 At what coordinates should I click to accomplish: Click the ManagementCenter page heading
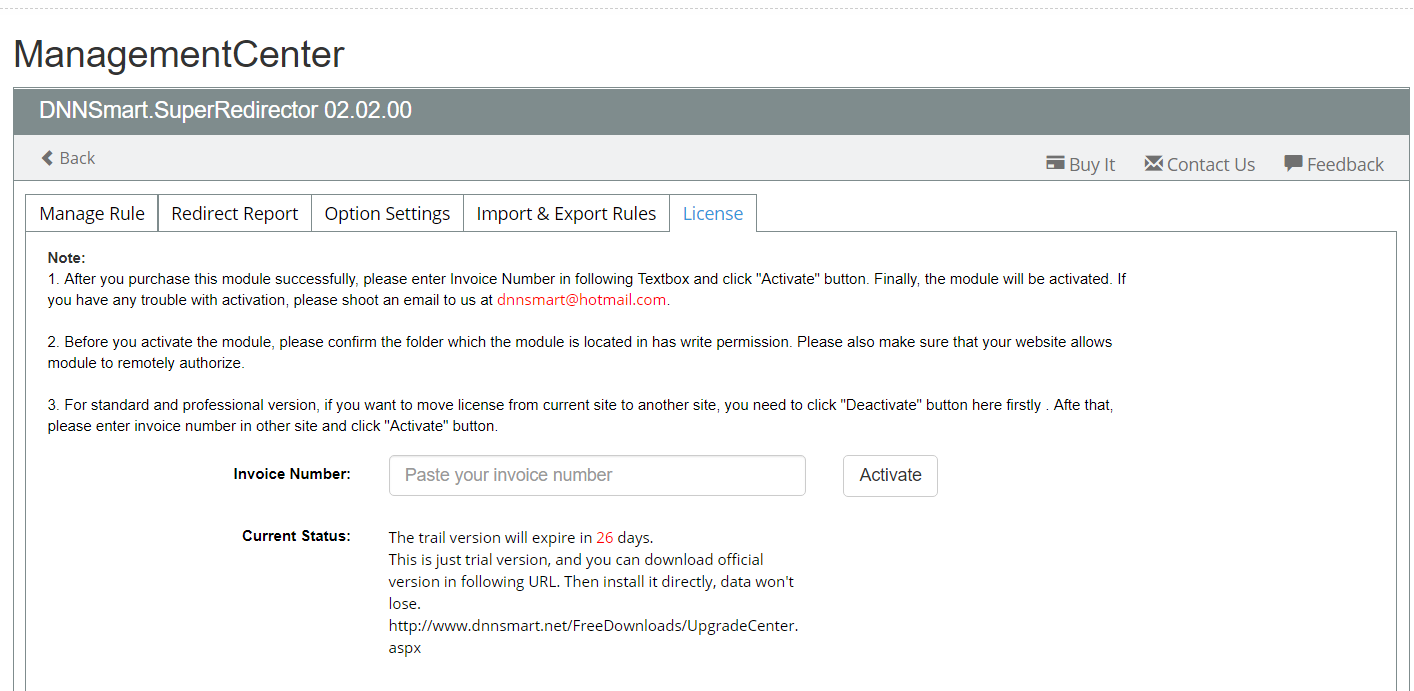[x=179, y=54]
